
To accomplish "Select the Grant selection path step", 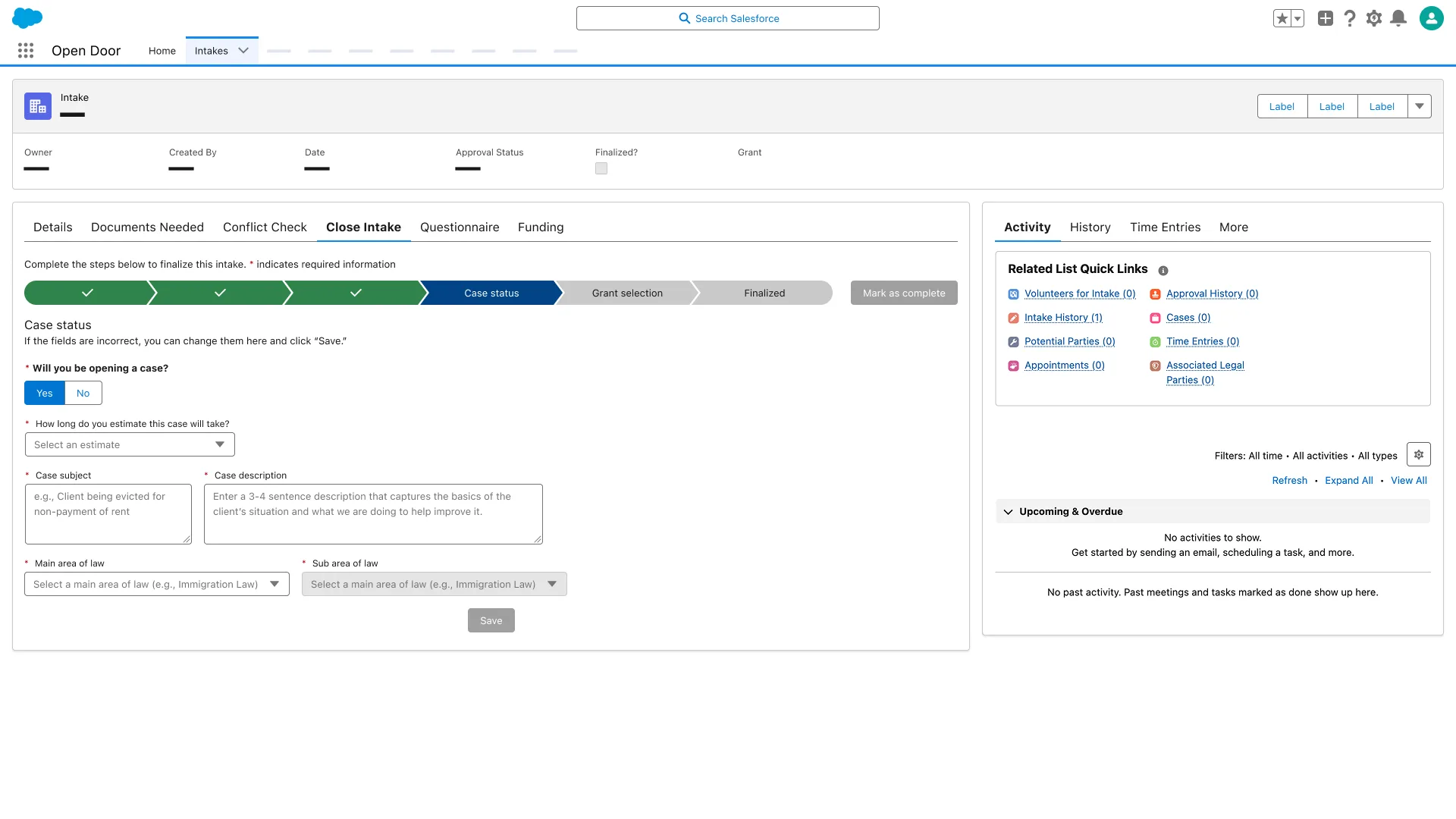I will coord(627,293).
